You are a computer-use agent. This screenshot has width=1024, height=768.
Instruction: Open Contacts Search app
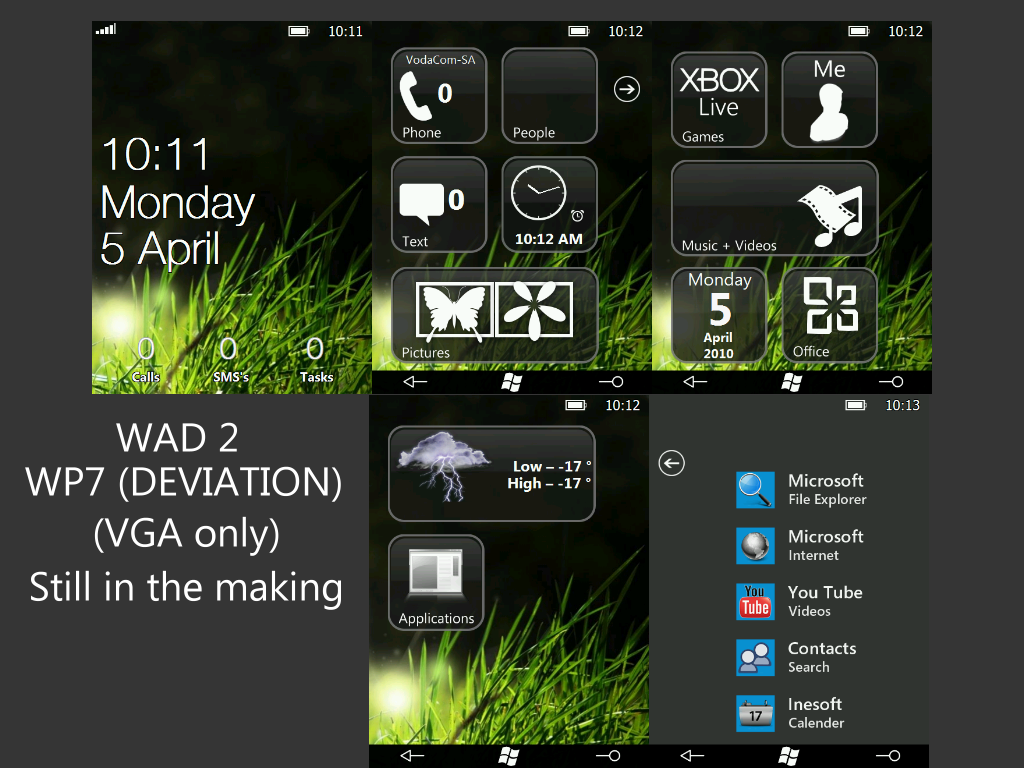pos(796,657)
